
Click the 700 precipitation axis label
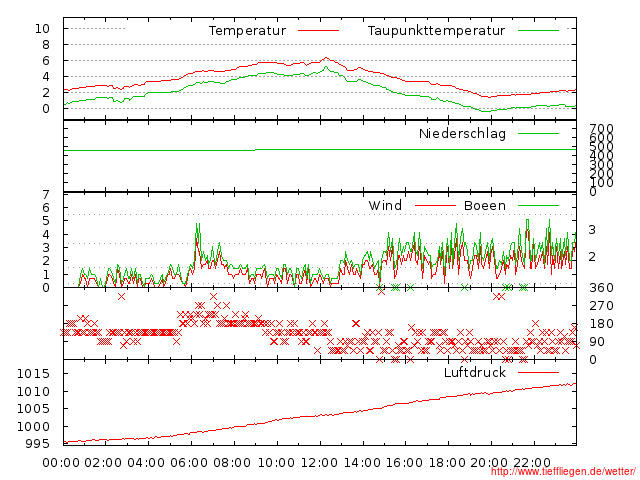[601, 129]
